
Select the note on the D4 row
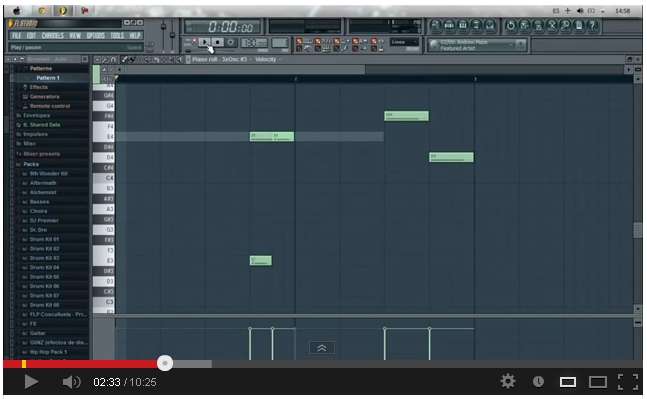click(451, 157)
